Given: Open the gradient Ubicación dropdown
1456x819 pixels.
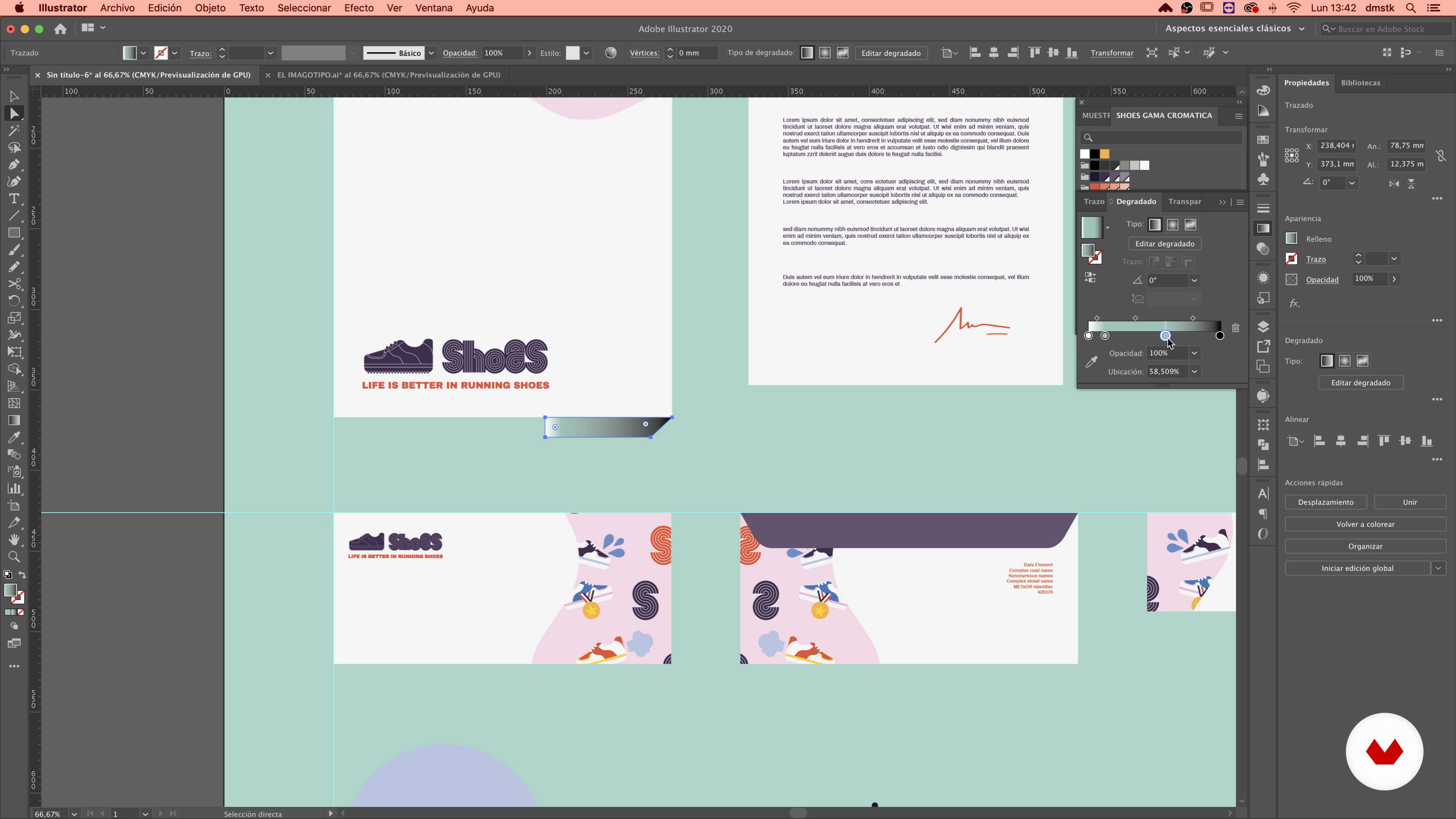Looking at the screenshot, I should click(x=1194, y=371).
